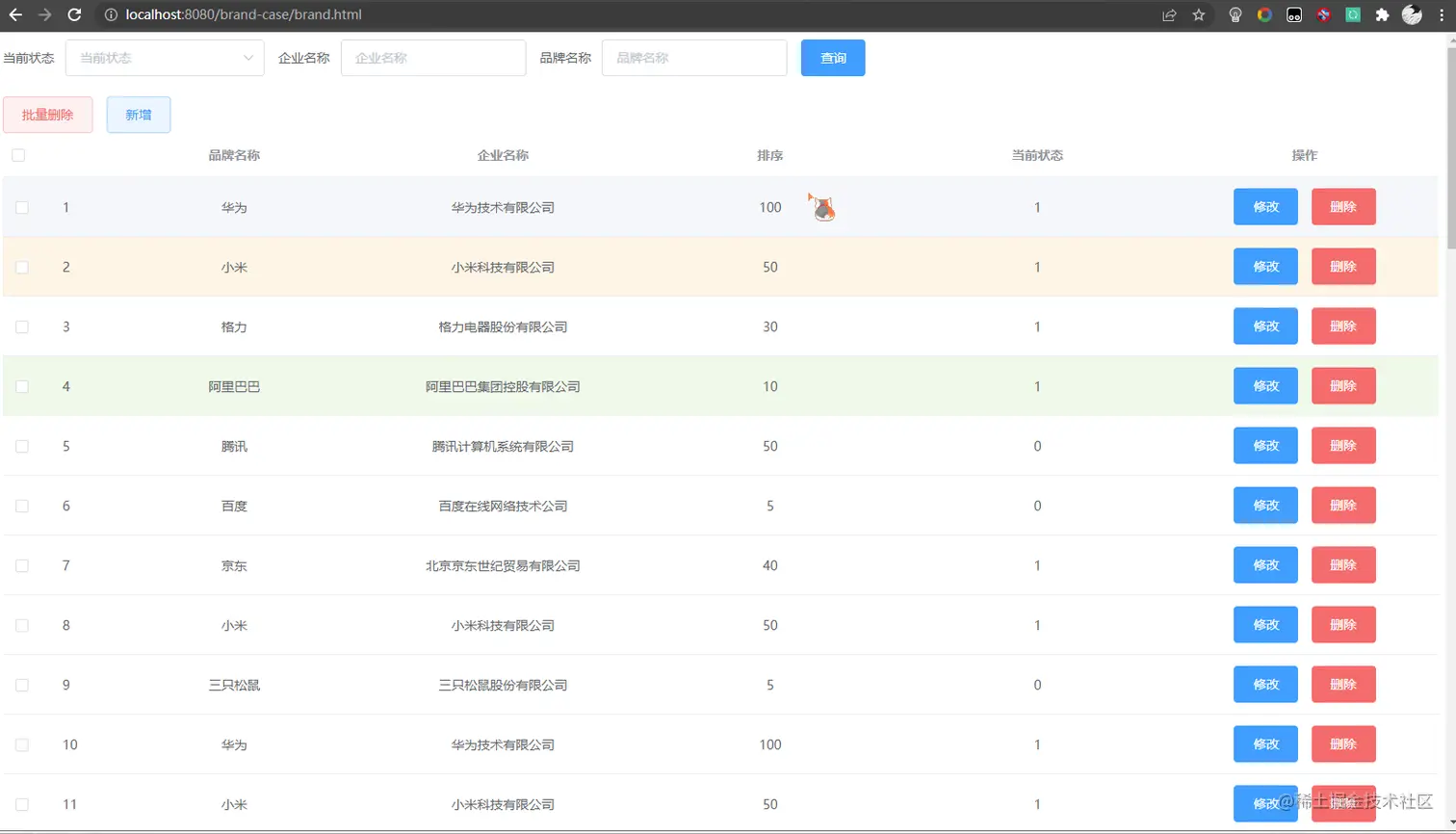This screenshot has width=1456, height=834.
Task: Click 删除 for 阿里巴巴 row
Action: tap(1343, 386)
